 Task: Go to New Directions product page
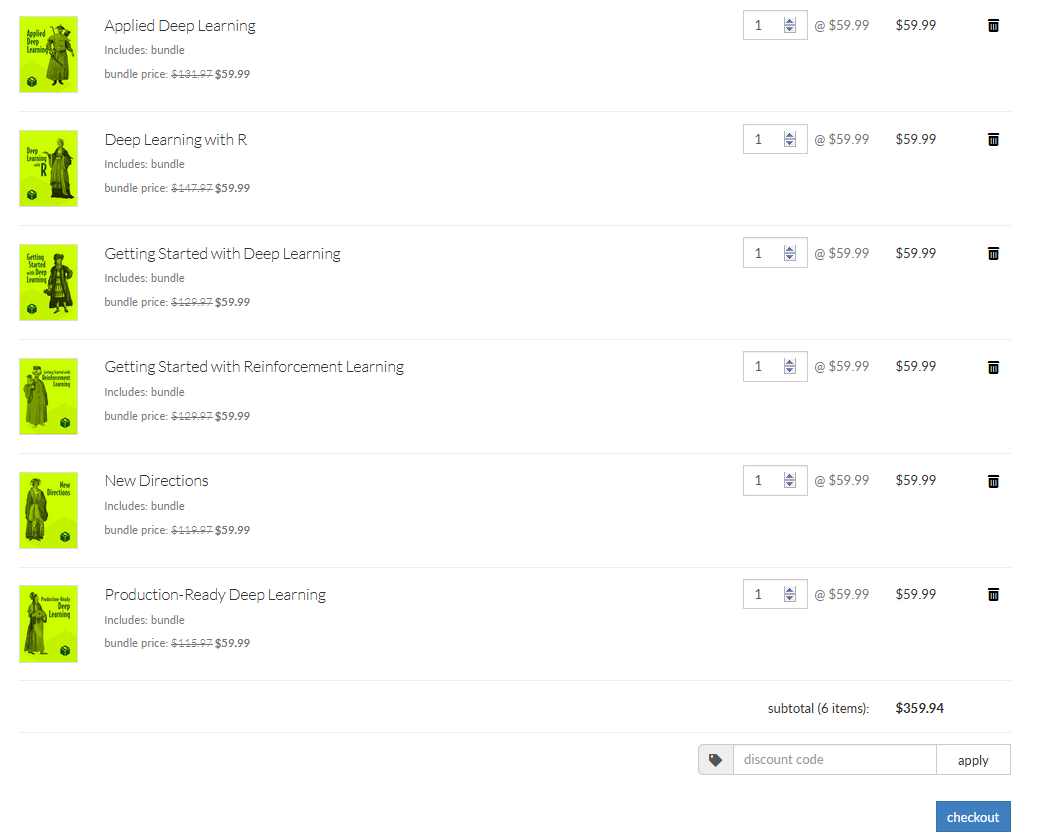[x=156, y=481]
